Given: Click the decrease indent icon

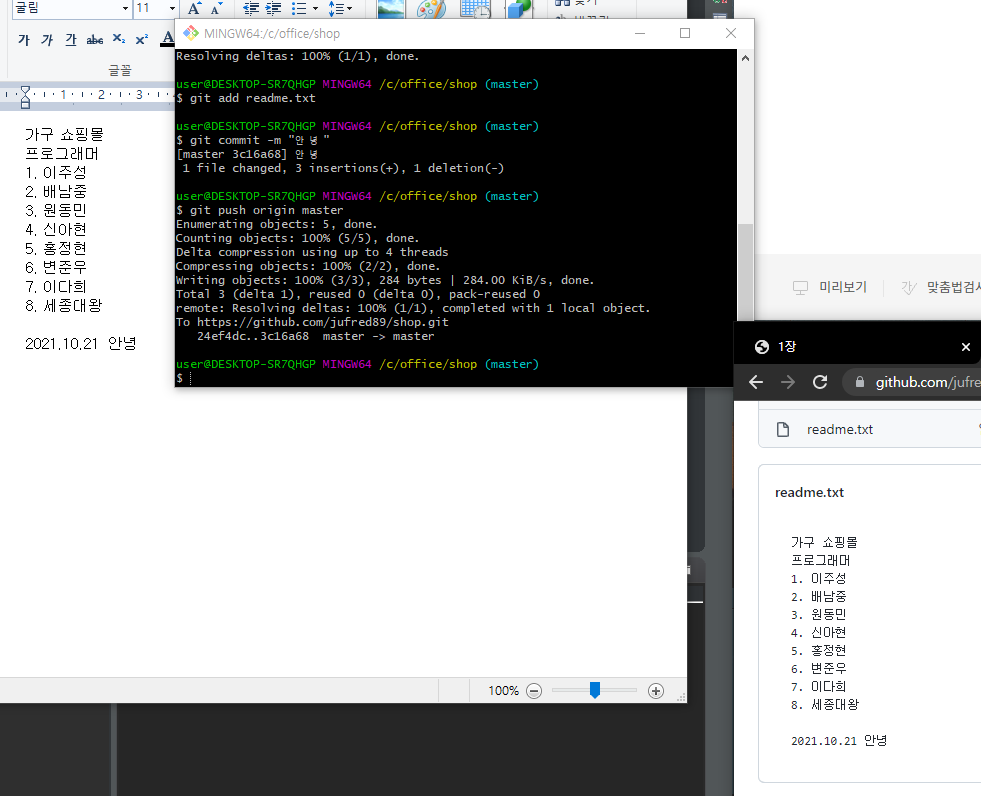Looking at the screenshot, I should 251,9.
